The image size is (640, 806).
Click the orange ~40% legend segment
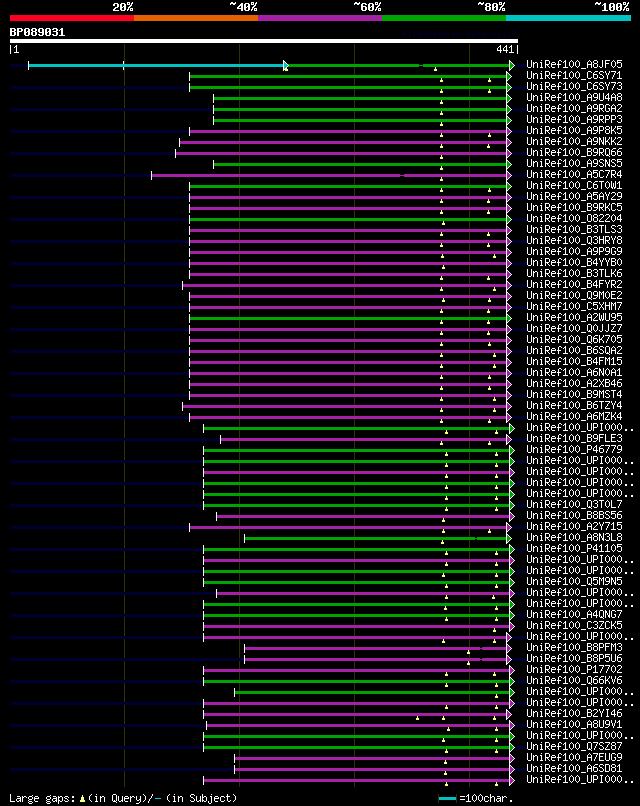click(196, 18)
